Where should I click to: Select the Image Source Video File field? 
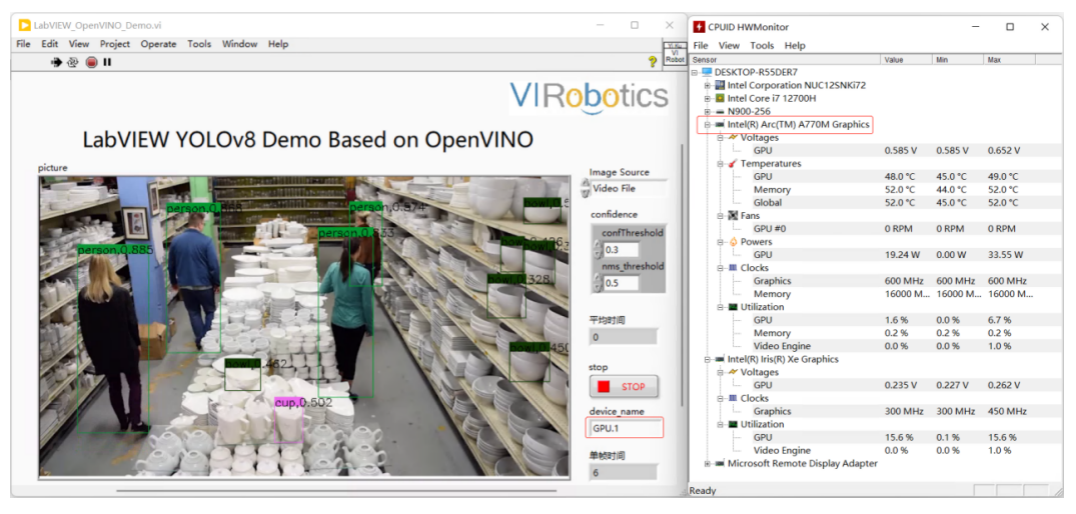point(629,188)
